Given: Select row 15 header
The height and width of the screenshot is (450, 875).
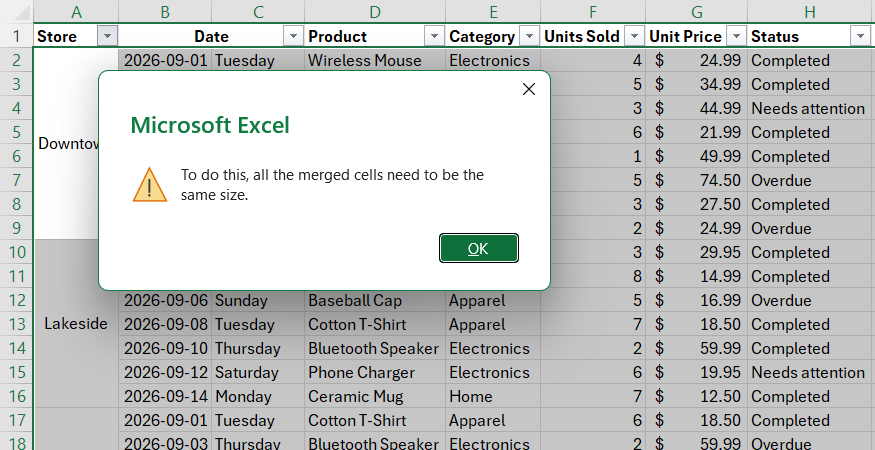Looking at the screenshot, I should coord(16,372).
